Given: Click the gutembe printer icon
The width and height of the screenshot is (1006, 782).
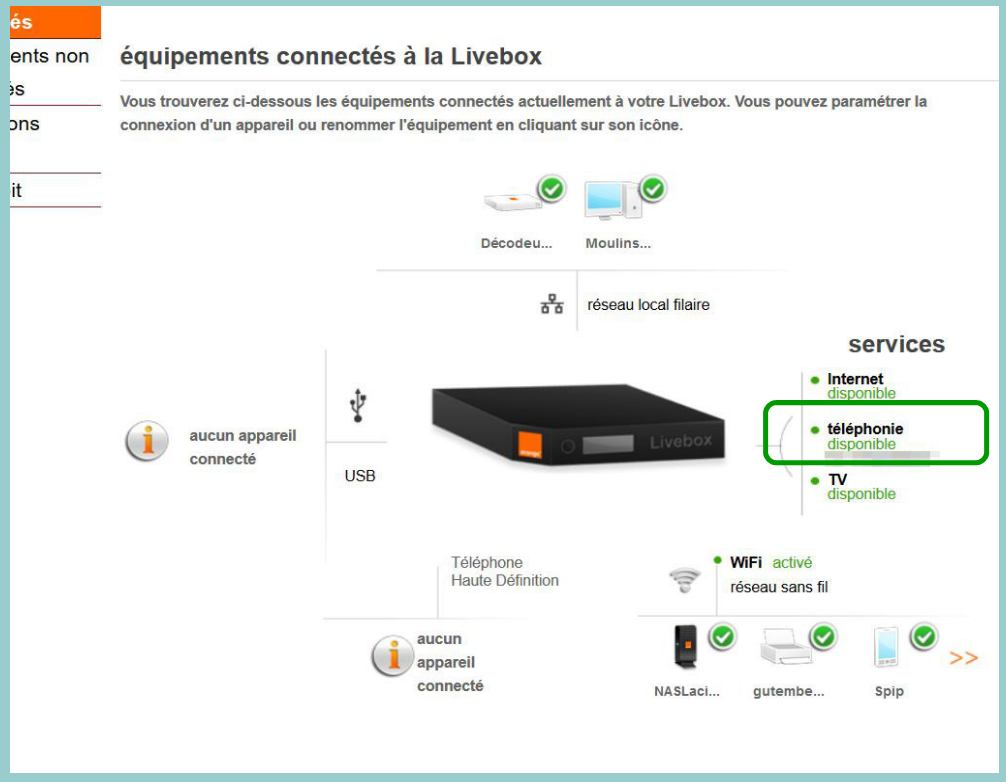Looking at the screenshot, I should (x=785, y=647).
